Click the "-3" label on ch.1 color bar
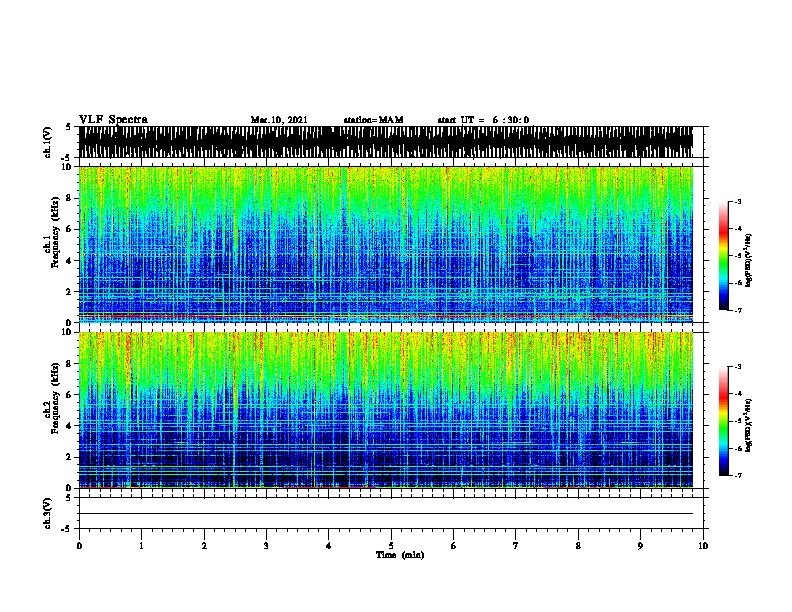Viewport: 792px width, 612px height. coord(737,202)
